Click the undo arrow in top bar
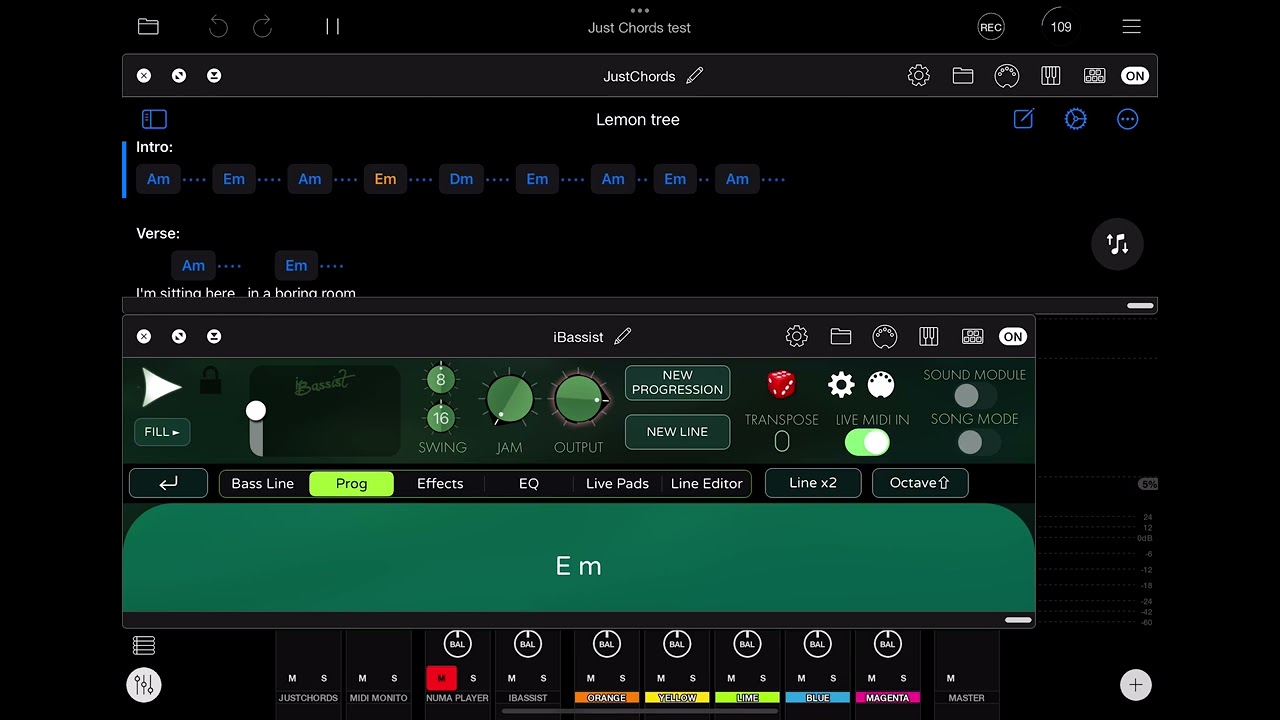The height and width of the screenshot is (720, 1280). [x=218, y=27]
